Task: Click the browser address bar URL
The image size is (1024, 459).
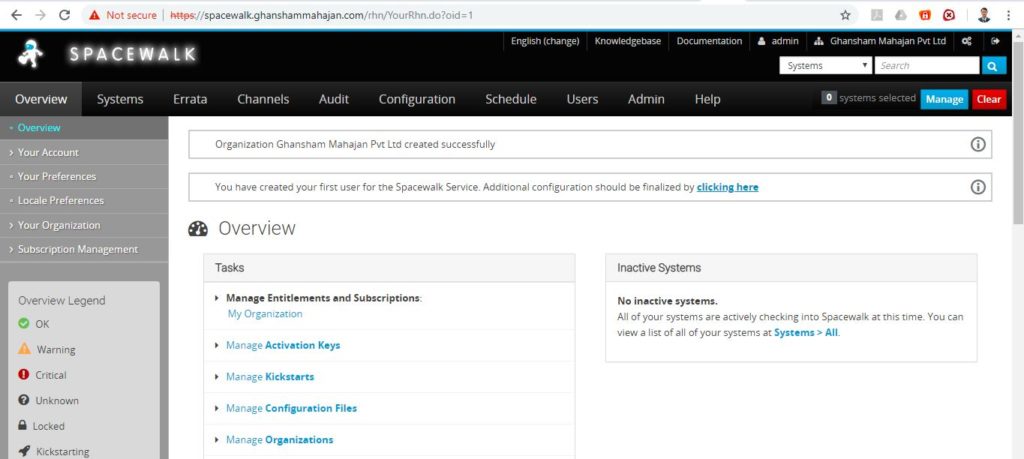Action: [321, 15]
